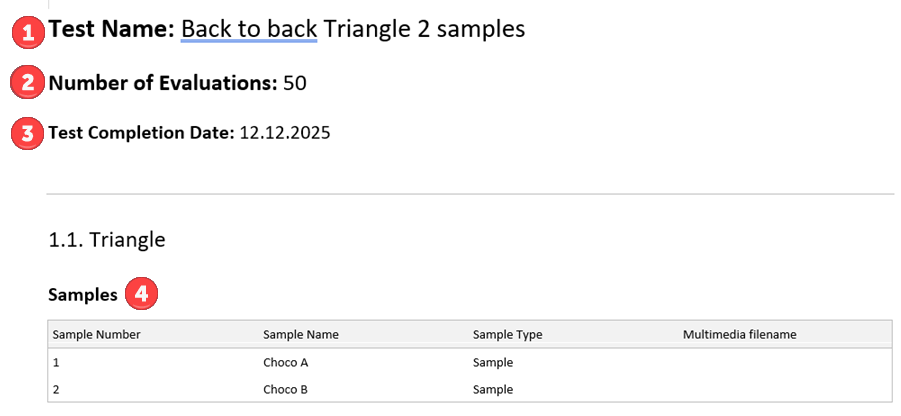The height and width of the screenshot is (416, 901).
Task: Click the '1.1. Triangle' section heading
Action: 106,240
